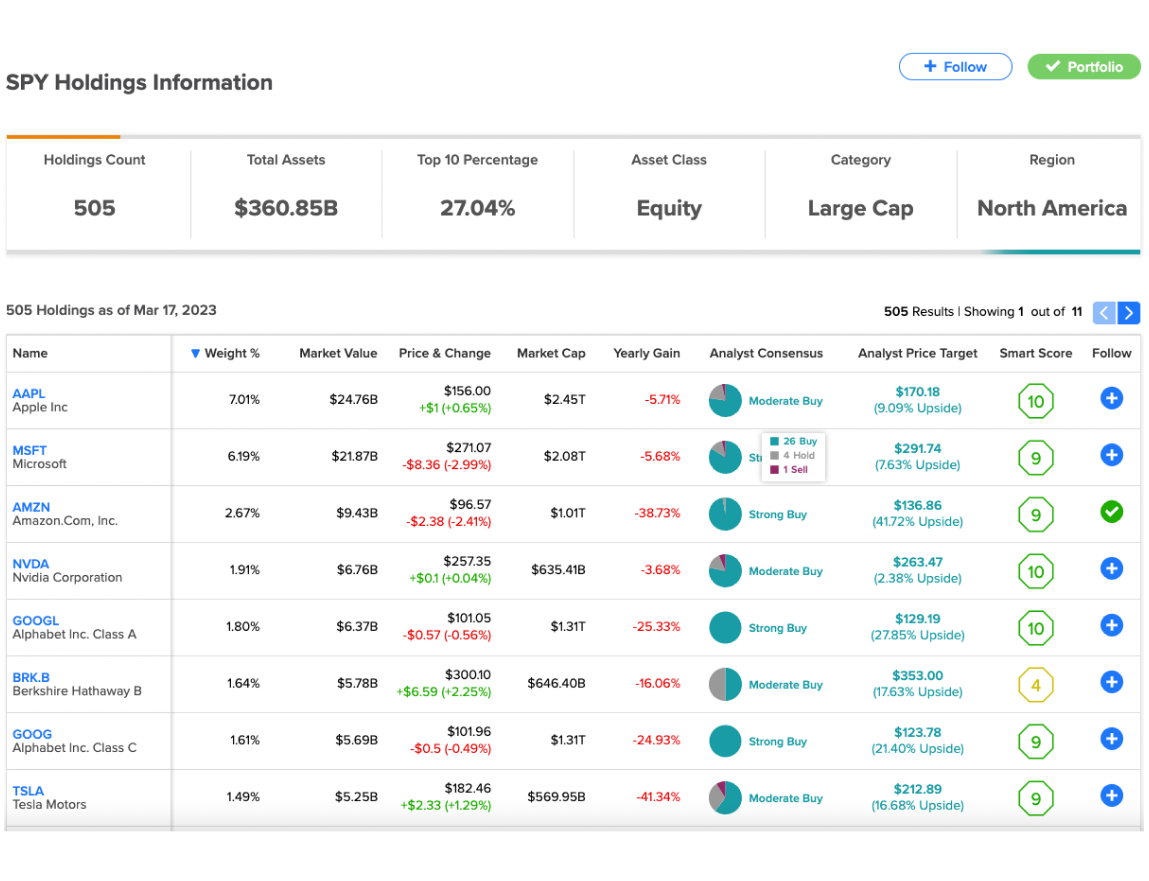
Task: Follow AAPL with the blue plus icon
Action: 1111,398
